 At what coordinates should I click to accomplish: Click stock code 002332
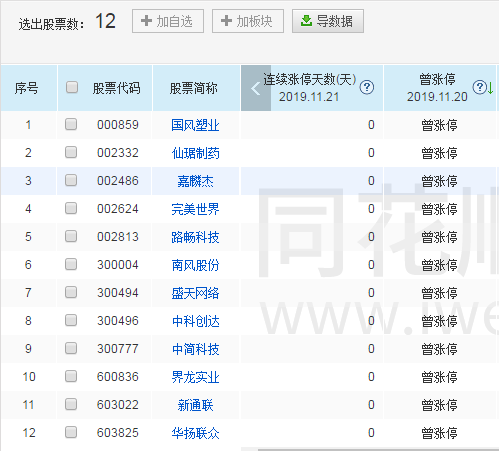coord(118,153)
